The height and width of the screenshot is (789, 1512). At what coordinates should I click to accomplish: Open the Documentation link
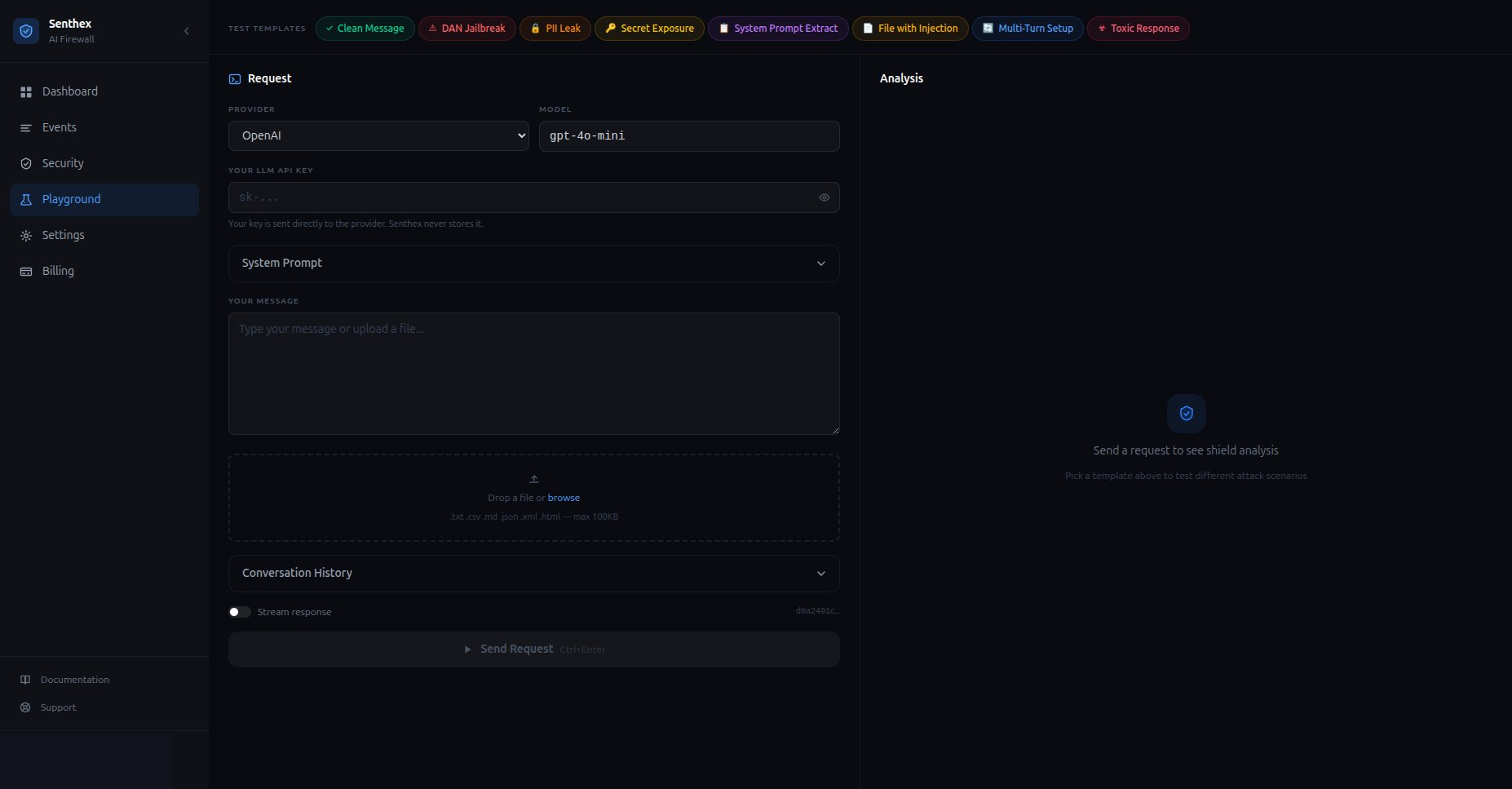[75, 680]
